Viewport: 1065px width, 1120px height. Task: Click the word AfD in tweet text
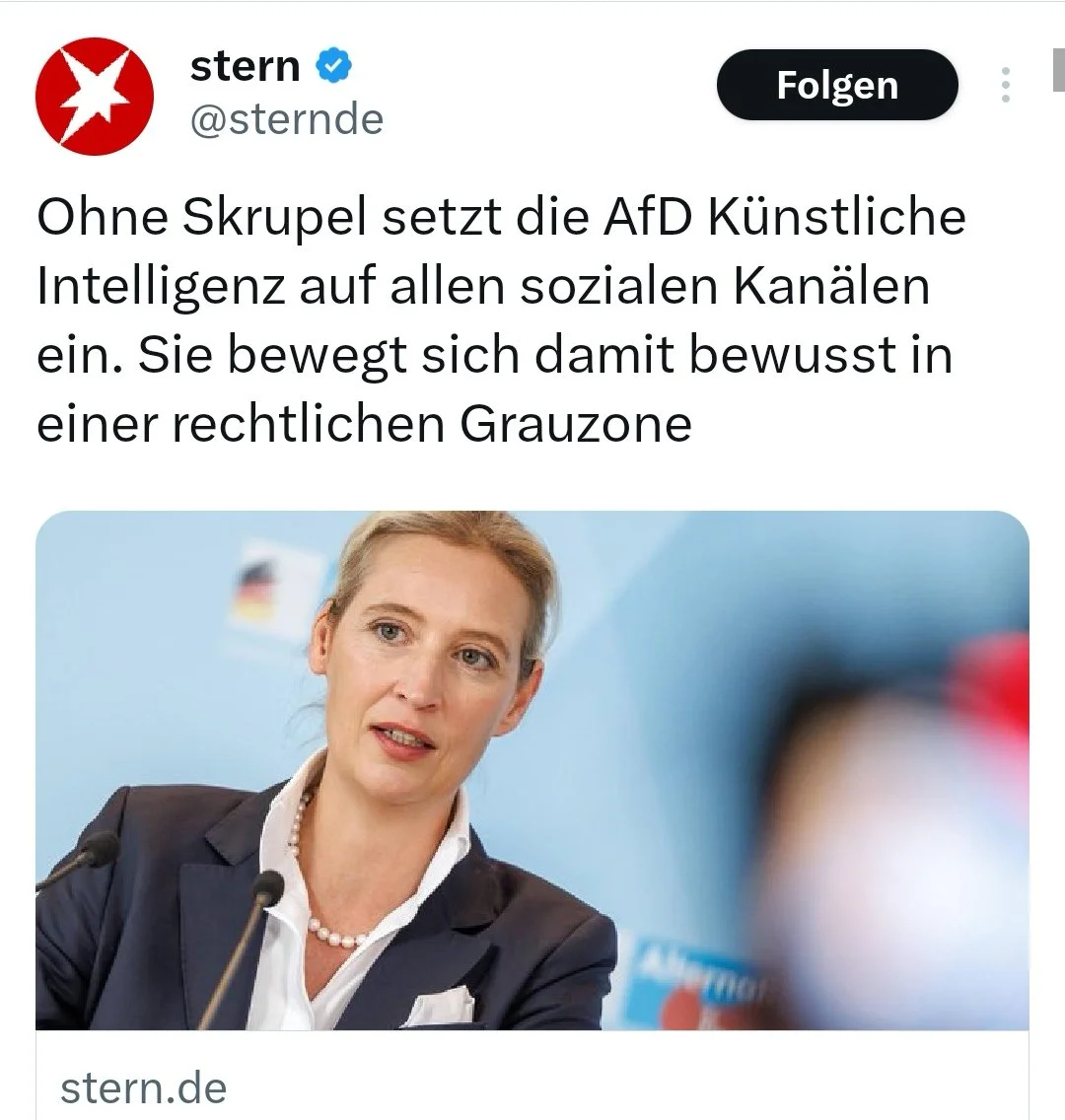(x=647, y=217)
